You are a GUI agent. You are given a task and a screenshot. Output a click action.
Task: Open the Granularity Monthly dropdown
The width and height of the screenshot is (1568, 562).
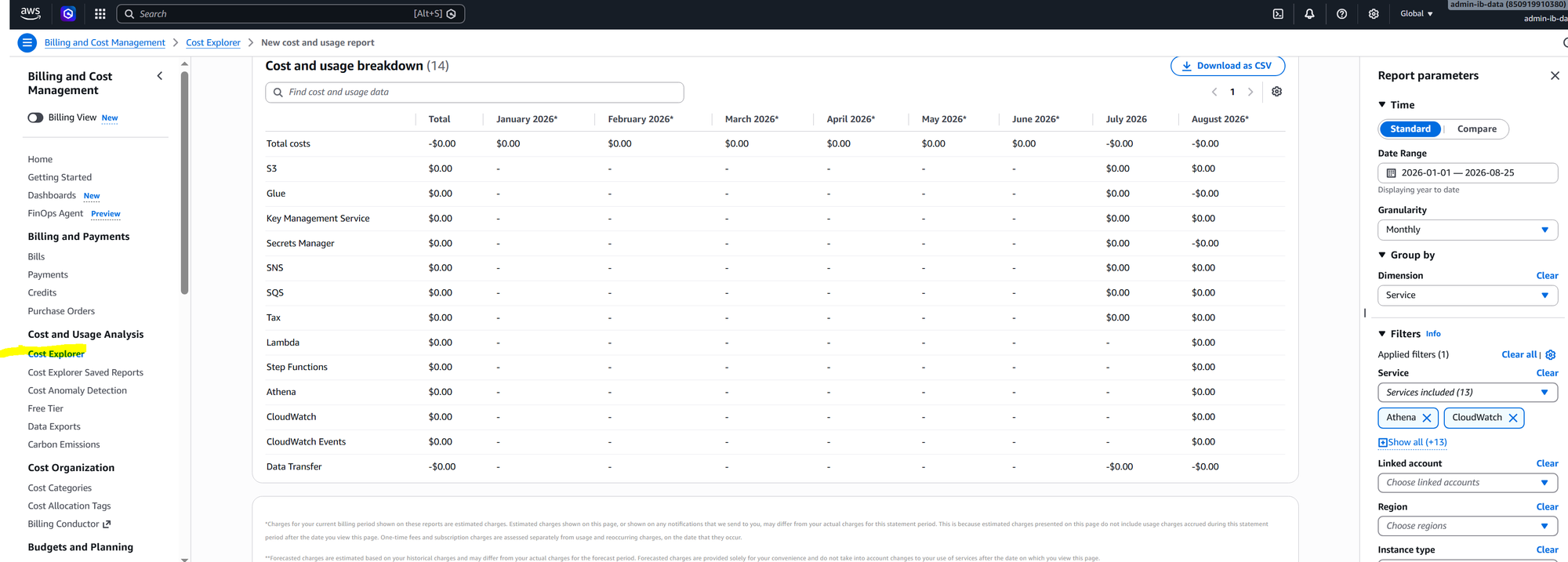1467,230
